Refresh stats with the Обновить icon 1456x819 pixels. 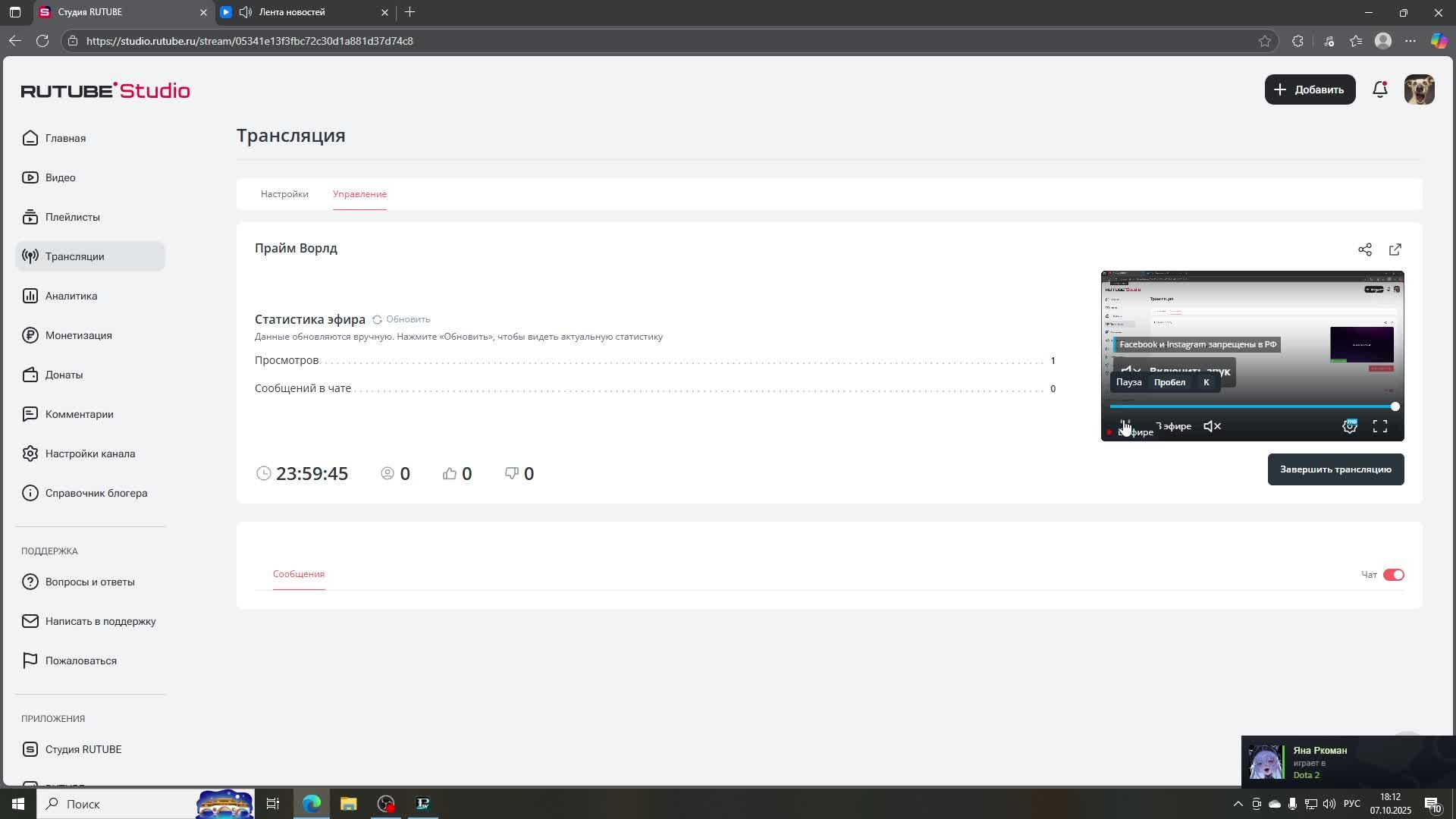[377, 319]
